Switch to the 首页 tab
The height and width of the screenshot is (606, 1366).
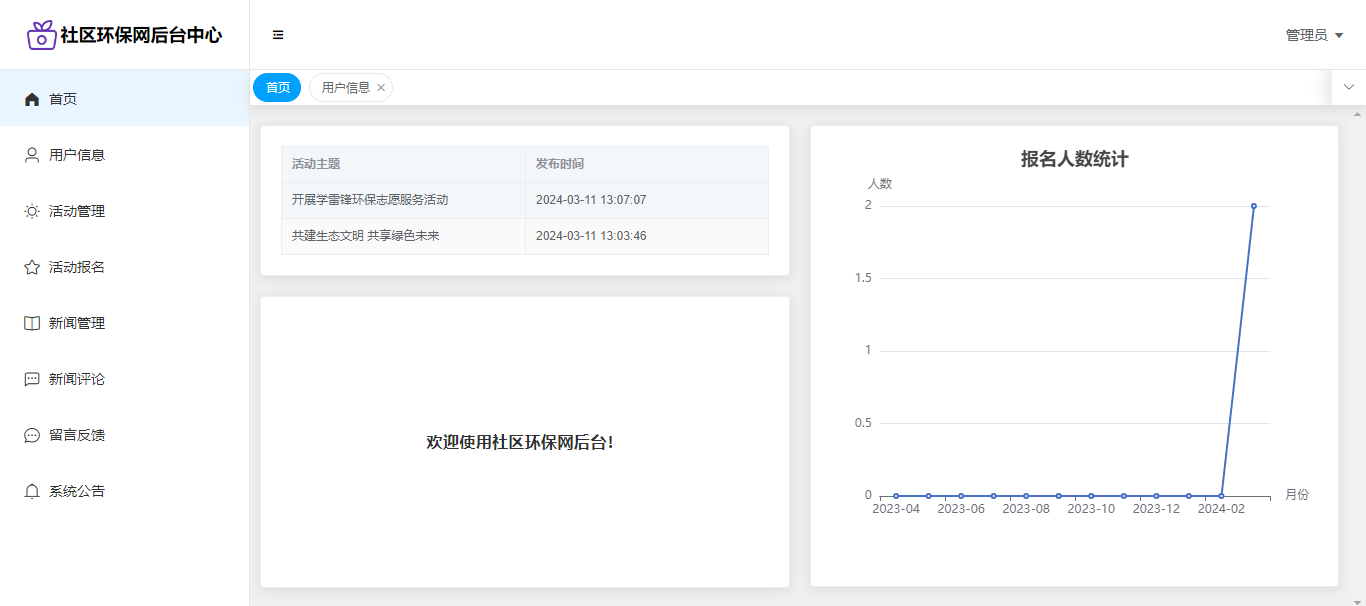277,88
